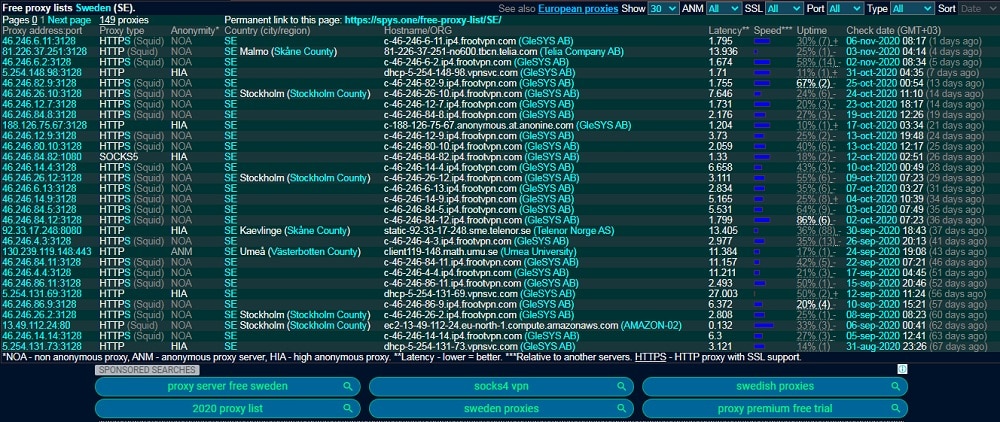1000x422 pixels.
Task: Click Telenor Norge AS organization link
Action: [x=572, y=231]
